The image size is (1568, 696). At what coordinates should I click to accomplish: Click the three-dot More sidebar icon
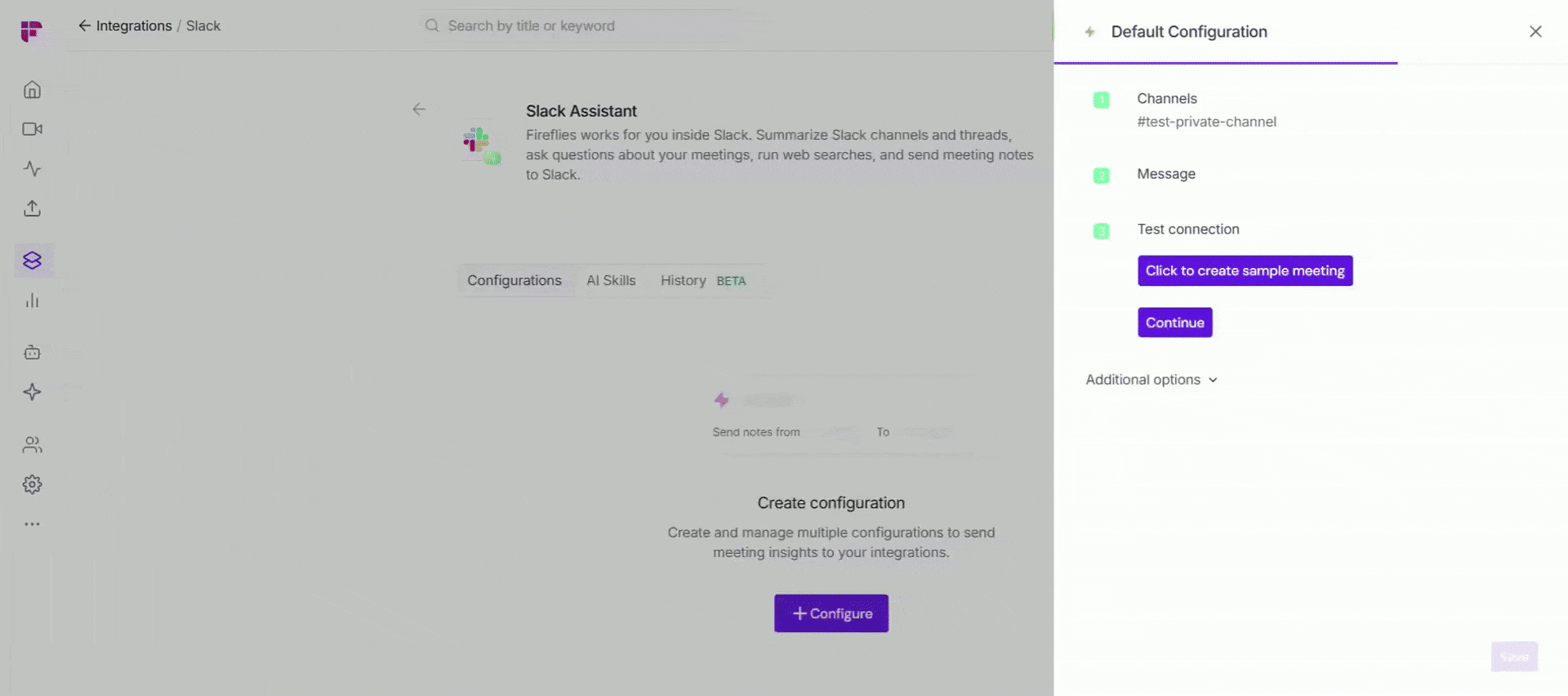[x=32, y=524]
